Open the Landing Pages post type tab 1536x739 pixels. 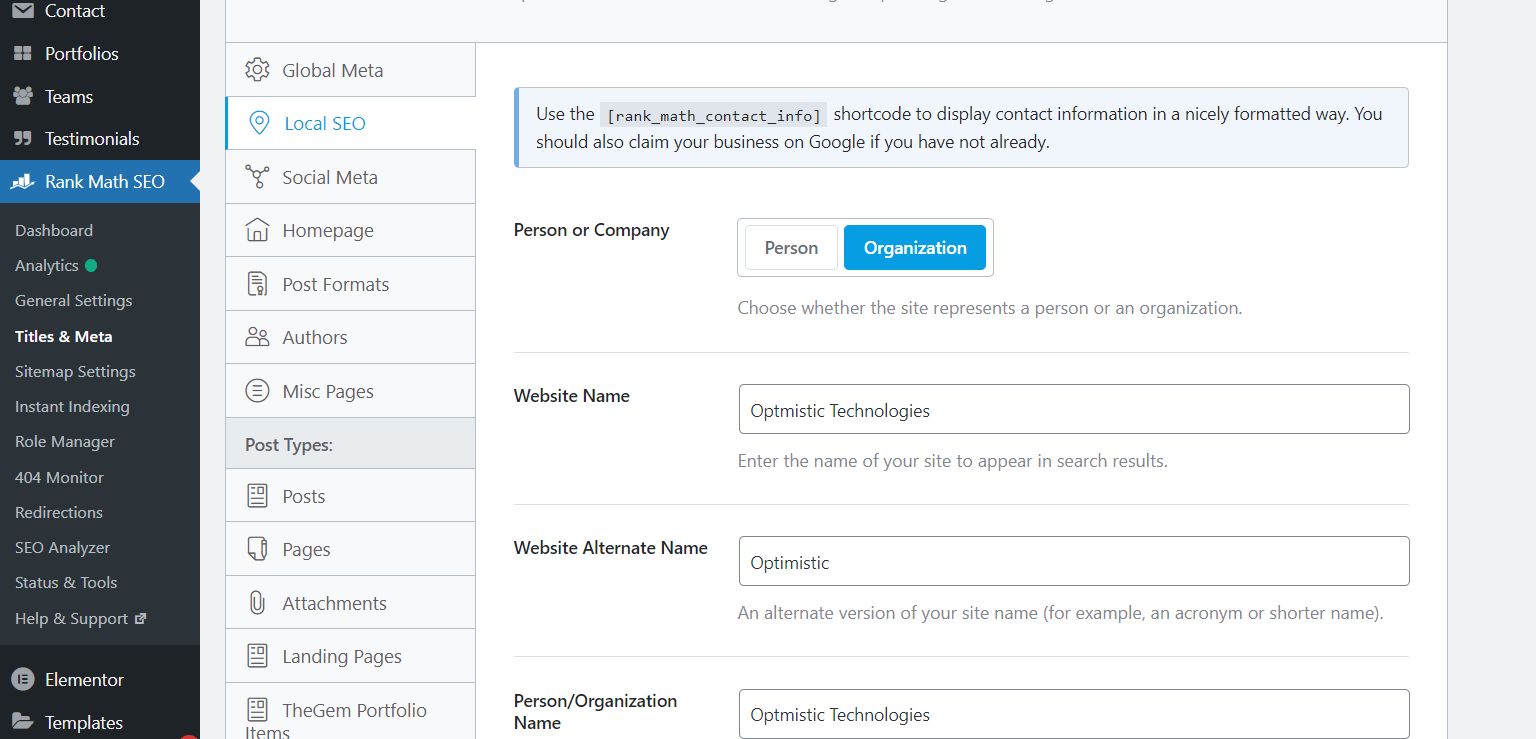pyautogui.click(x=342, y=656)
